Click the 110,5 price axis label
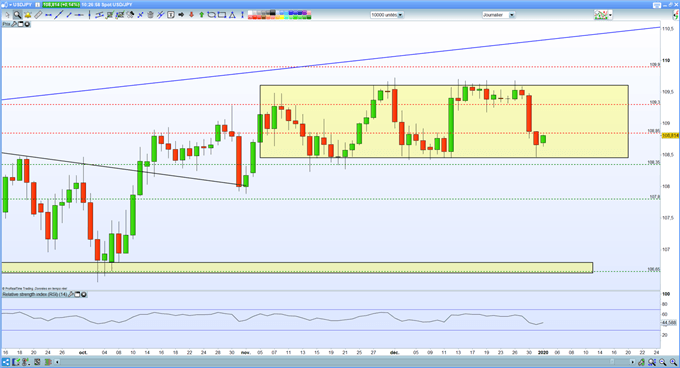Viewport: 680px width, 368px height. [667, 29]
